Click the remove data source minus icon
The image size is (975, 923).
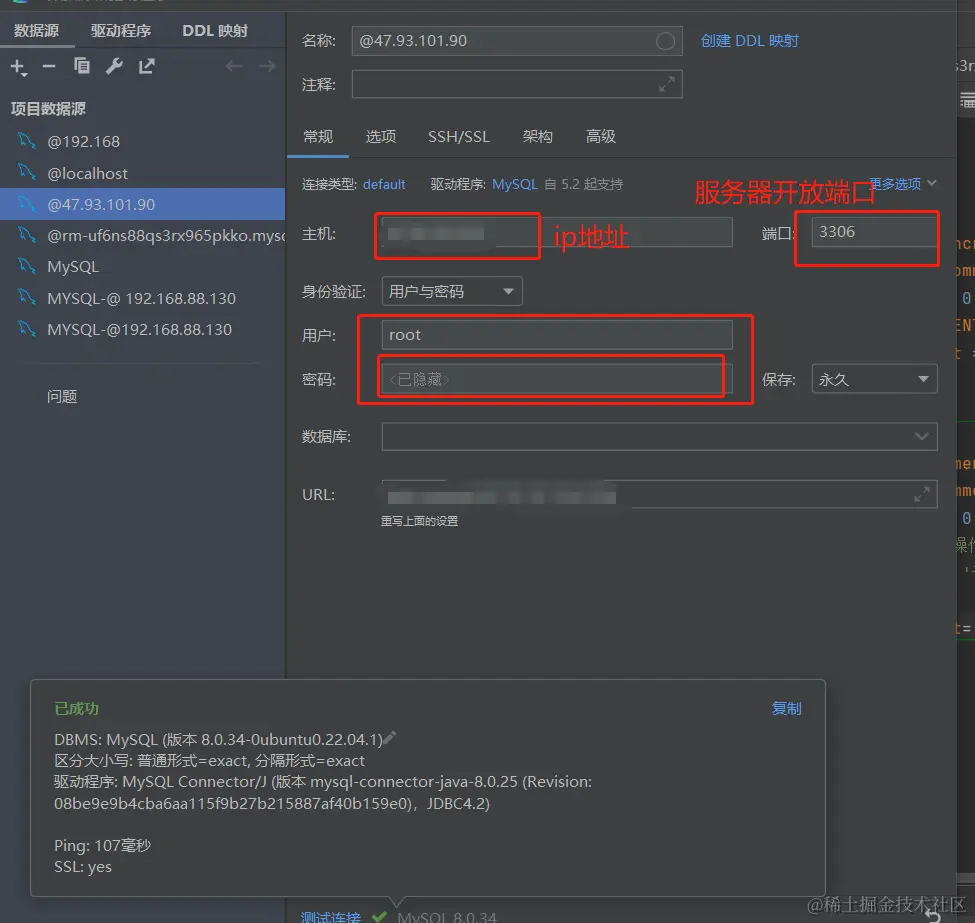click(49, 67)
